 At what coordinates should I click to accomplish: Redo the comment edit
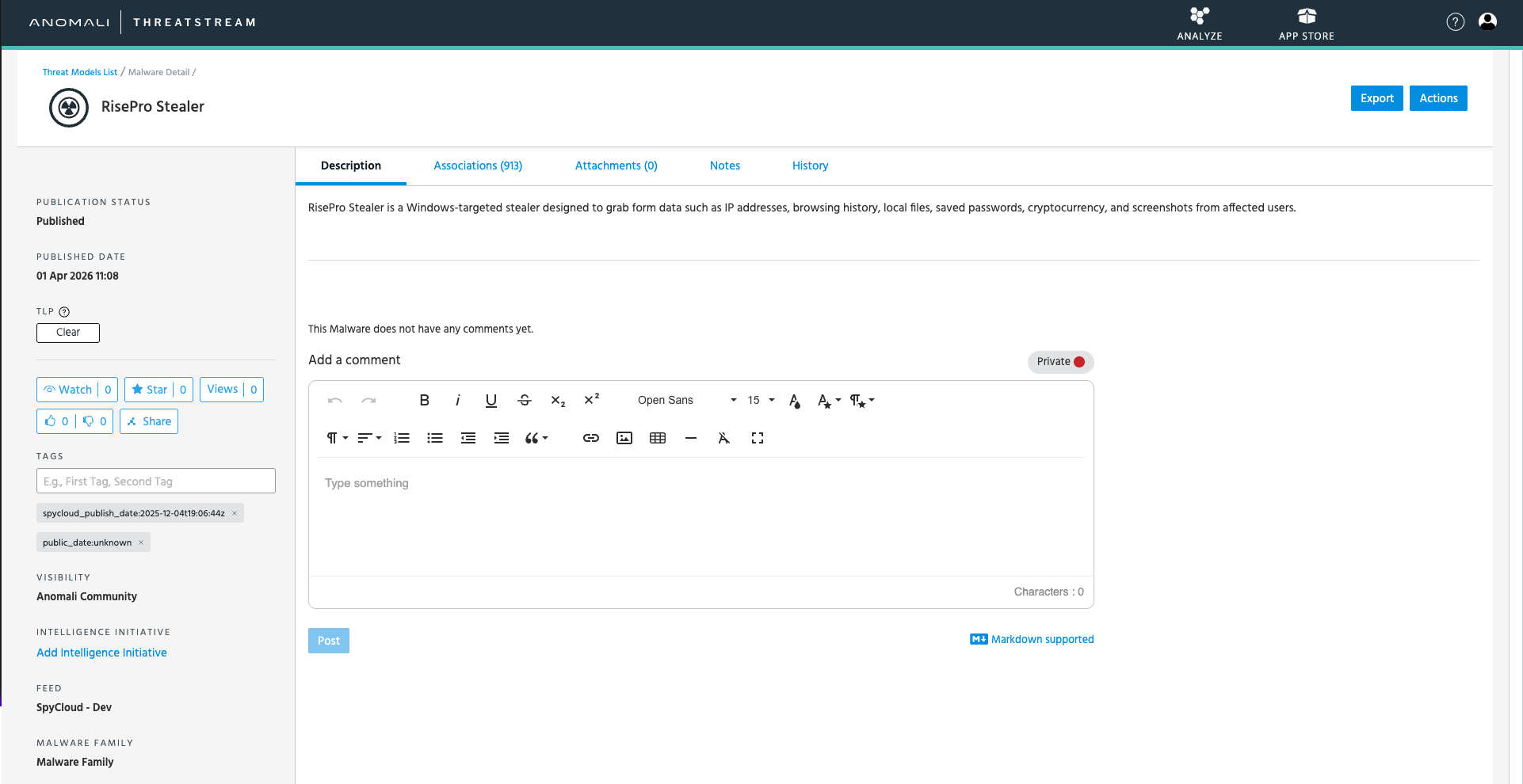coord(368,401)
